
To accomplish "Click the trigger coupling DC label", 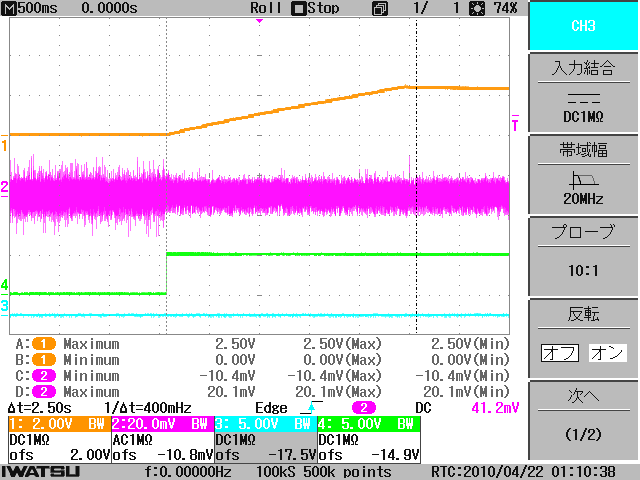I will (423, 408).
